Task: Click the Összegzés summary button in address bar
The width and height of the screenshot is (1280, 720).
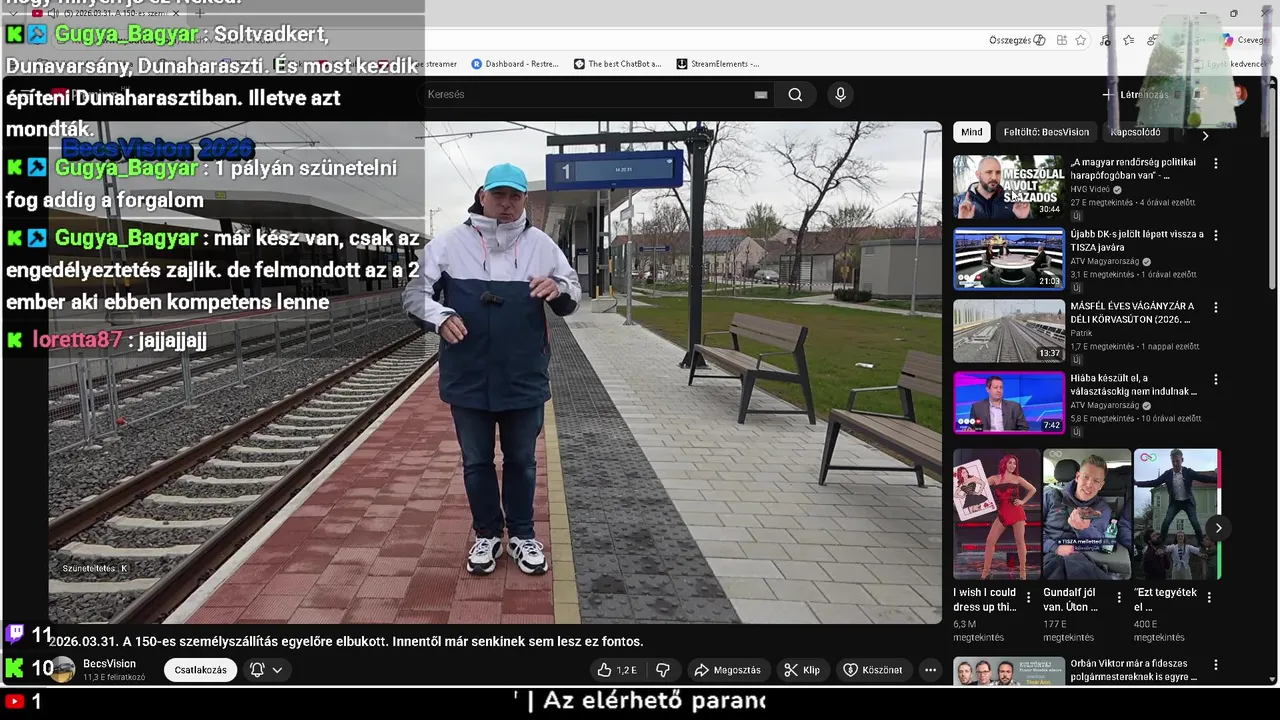Action: tap(1017, 40)
